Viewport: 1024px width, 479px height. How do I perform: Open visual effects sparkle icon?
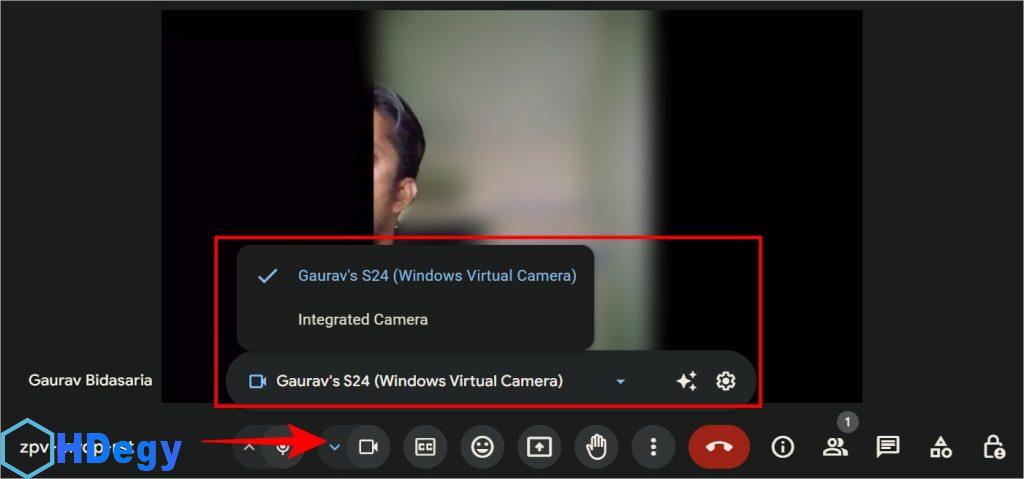[686, 381]
